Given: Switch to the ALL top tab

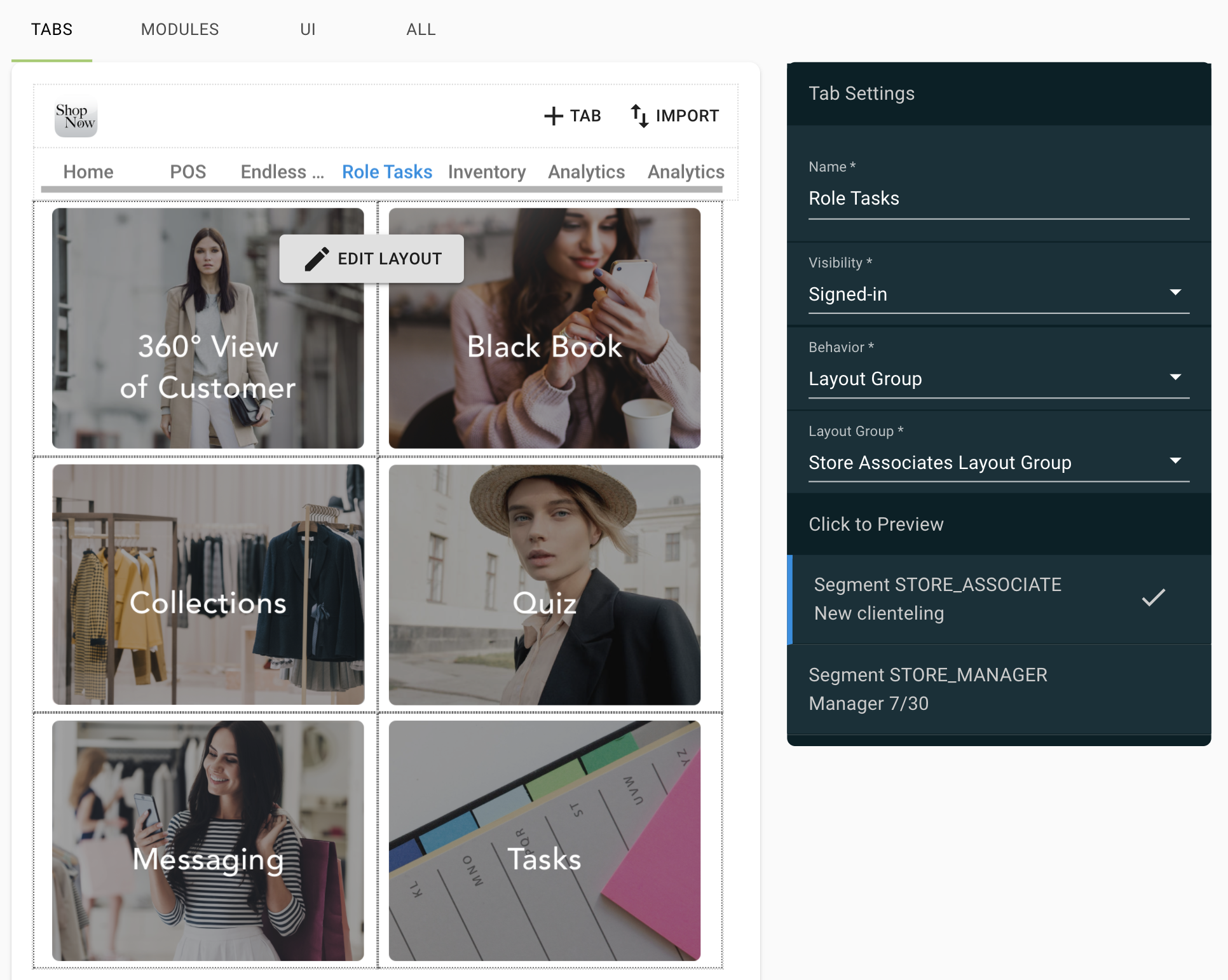Looking at the screenshot, I should (x=421, y=30).
